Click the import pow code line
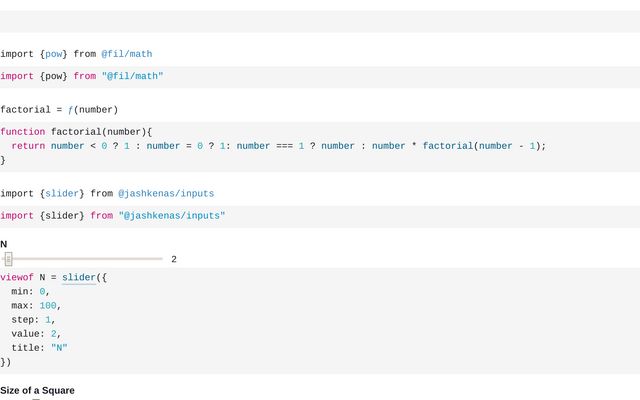This screenshot has width=640, height=400. coord(82,76)
